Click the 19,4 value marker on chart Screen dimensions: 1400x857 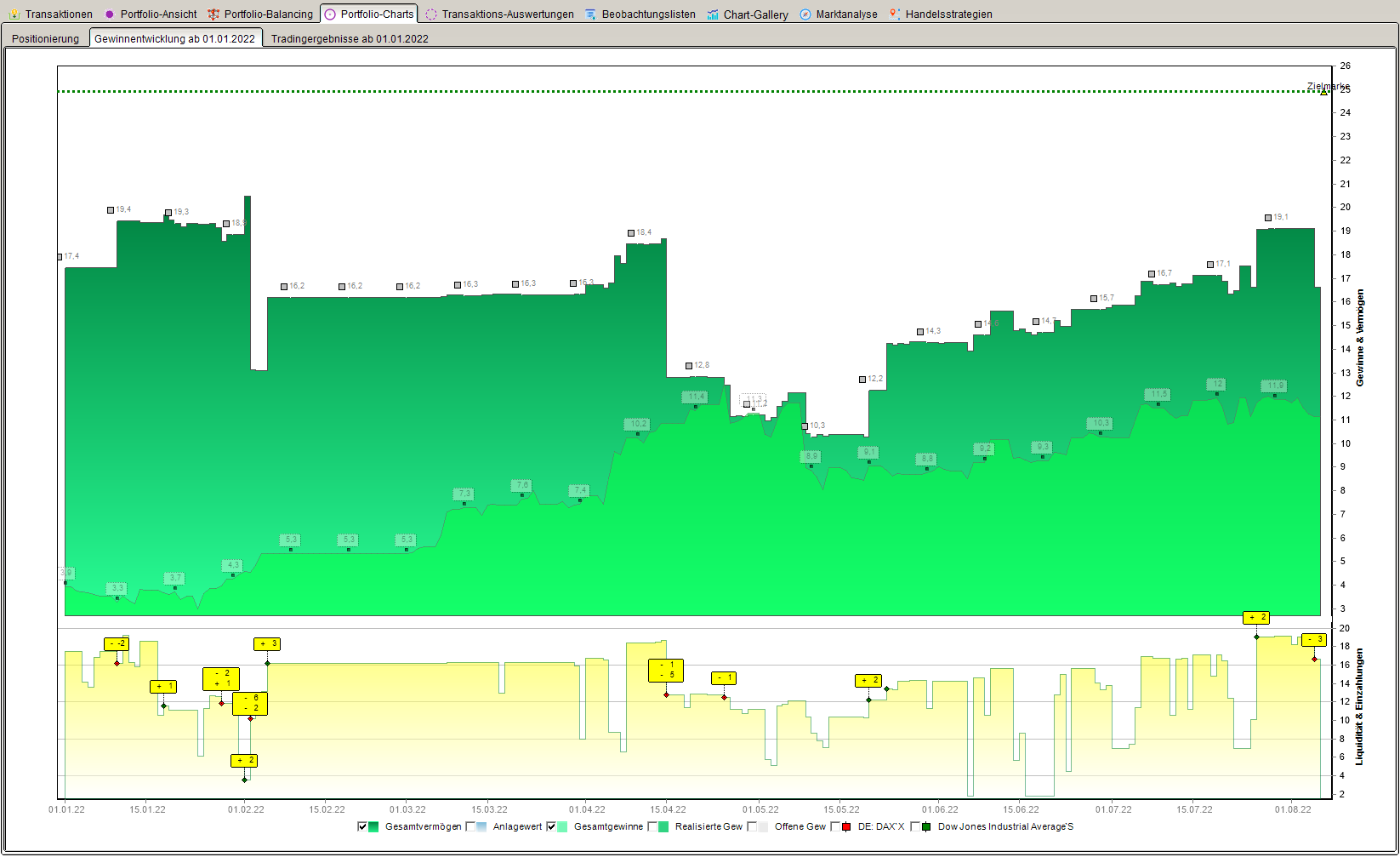(x=111, y=210)
